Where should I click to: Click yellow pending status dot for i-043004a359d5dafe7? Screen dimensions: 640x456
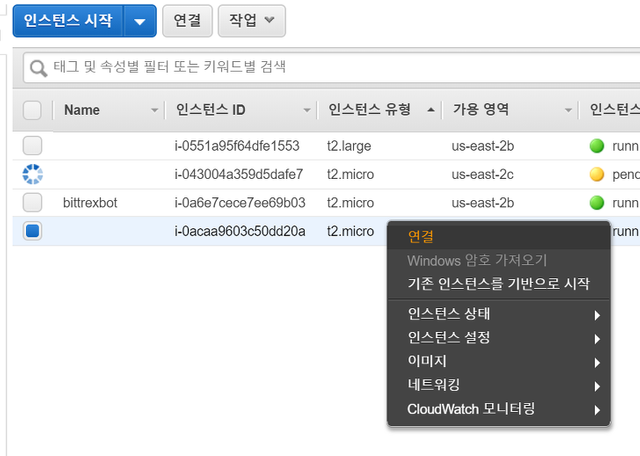pyautogui.click(x=597, y=174)
